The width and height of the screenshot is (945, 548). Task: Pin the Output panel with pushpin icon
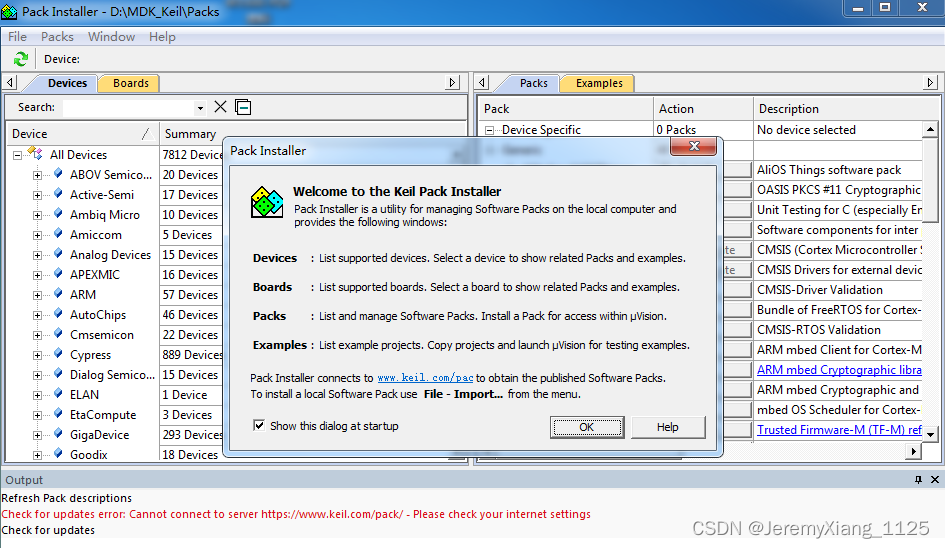pos(918,479)
